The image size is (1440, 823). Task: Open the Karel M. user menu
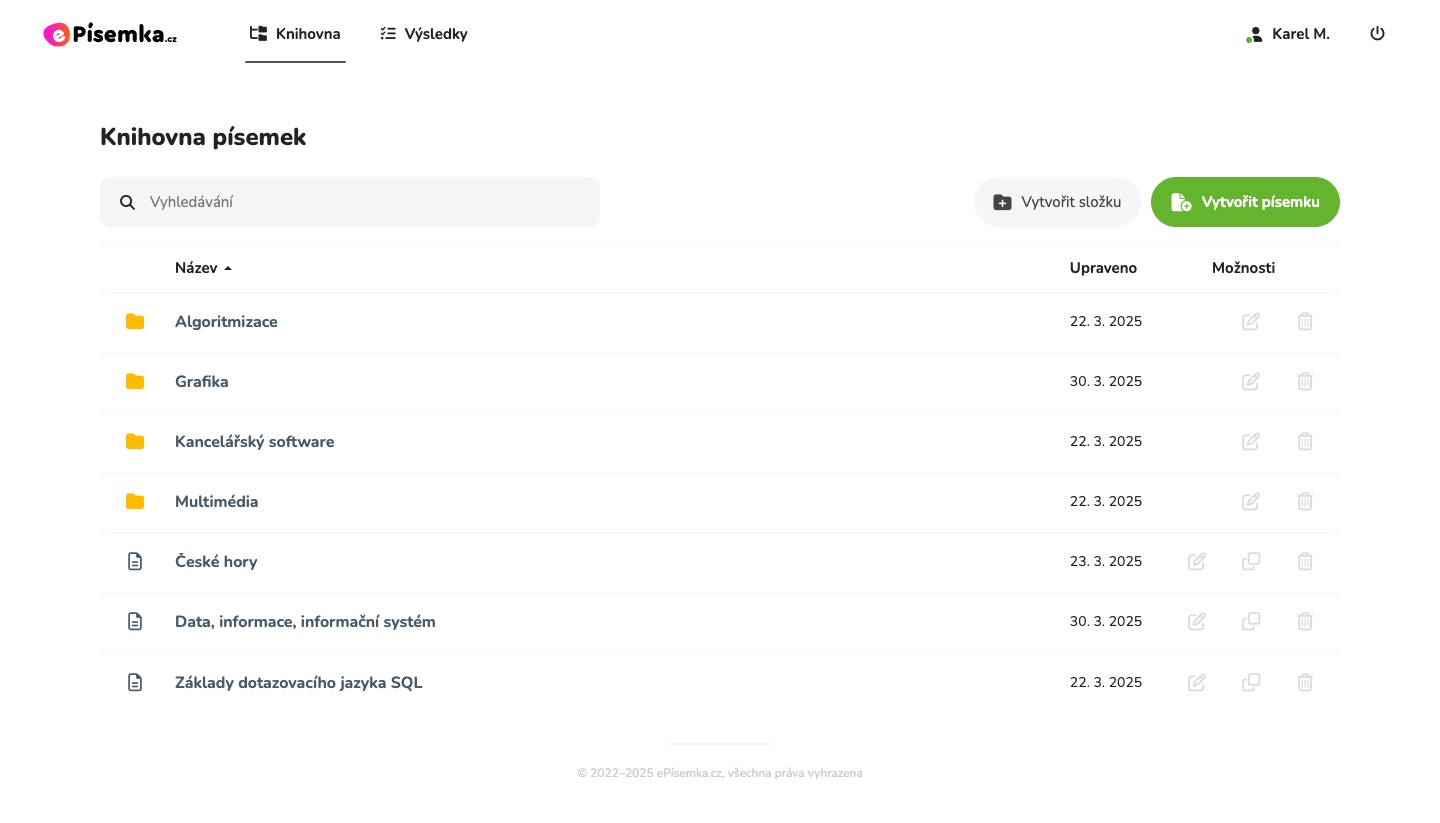coord(1288,34)
